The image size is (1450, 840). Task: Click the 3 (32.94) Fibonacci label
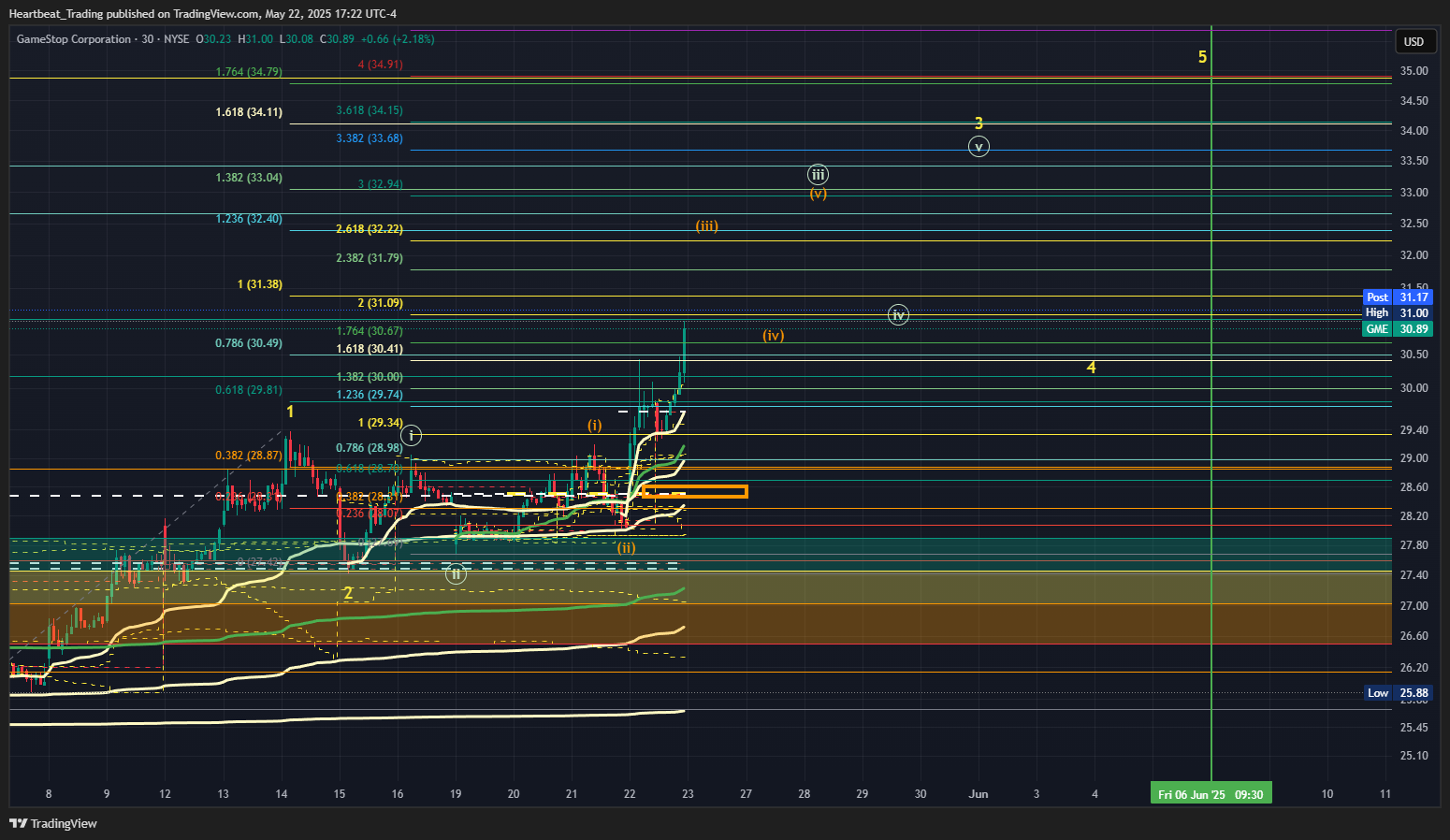point(381,184)
